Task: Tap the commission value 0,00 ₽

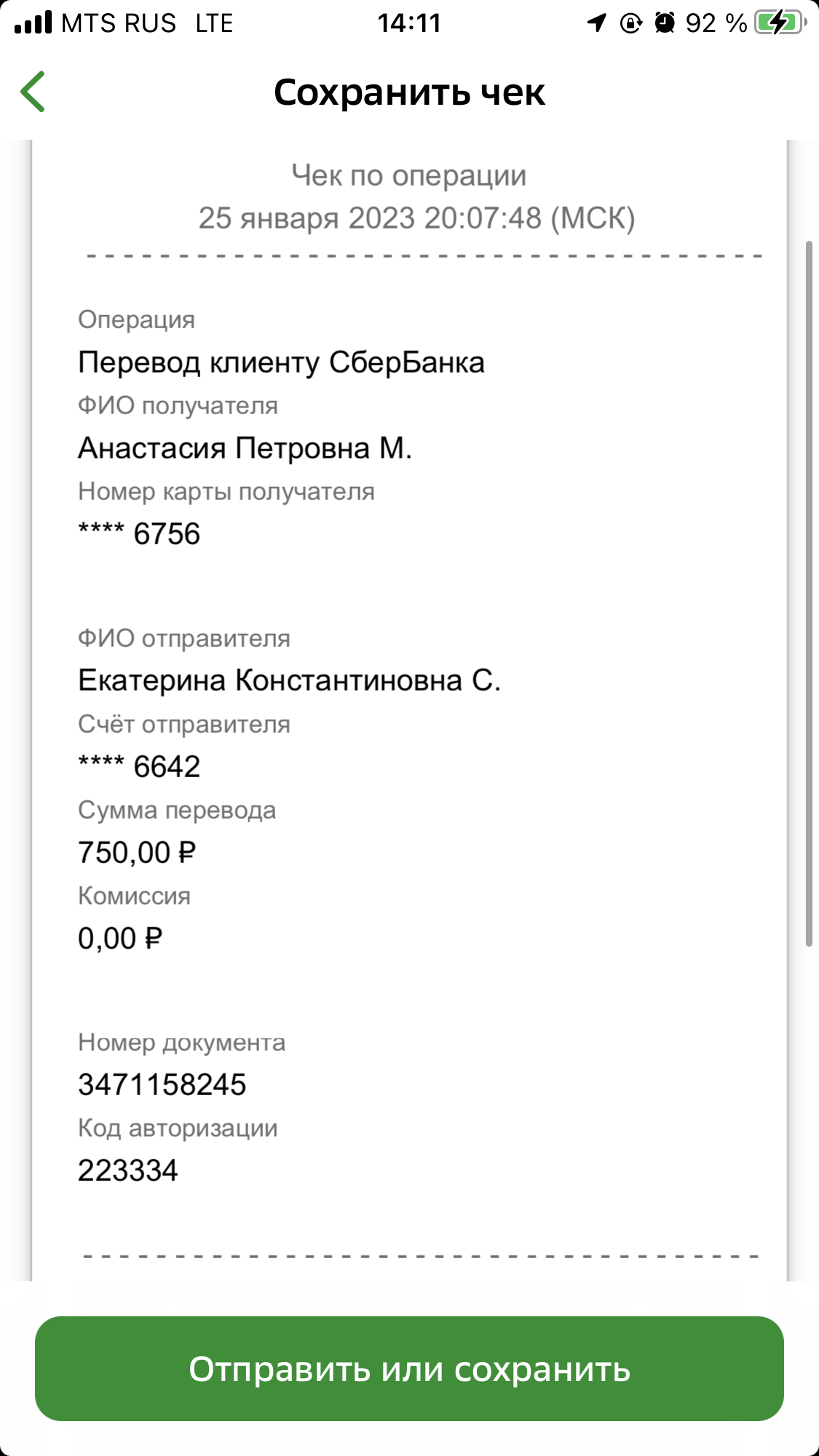Action: pos(120,939)
